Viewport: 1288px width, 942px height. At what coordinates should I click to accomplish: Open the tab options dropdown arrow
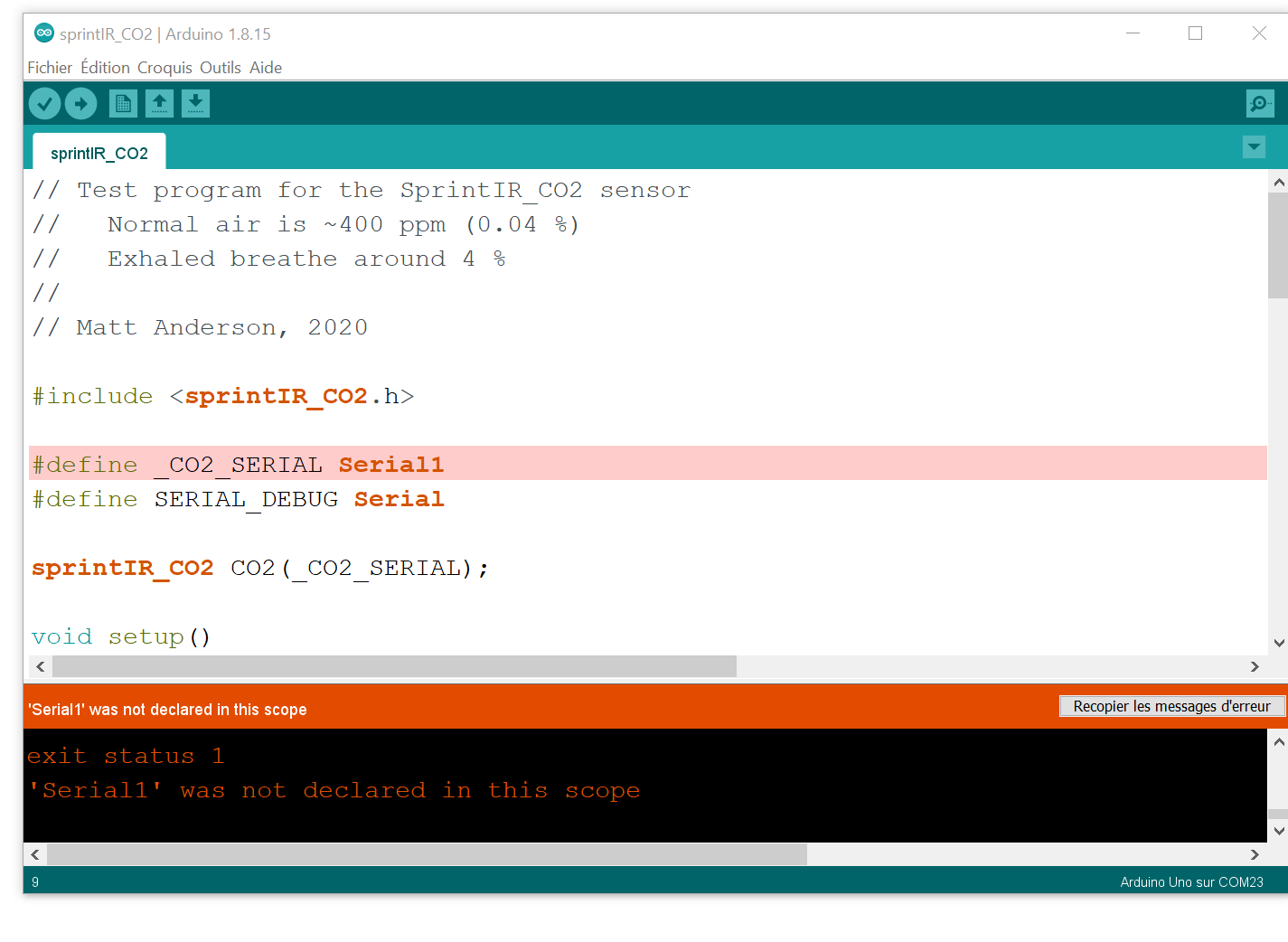tap(1254, 146)
